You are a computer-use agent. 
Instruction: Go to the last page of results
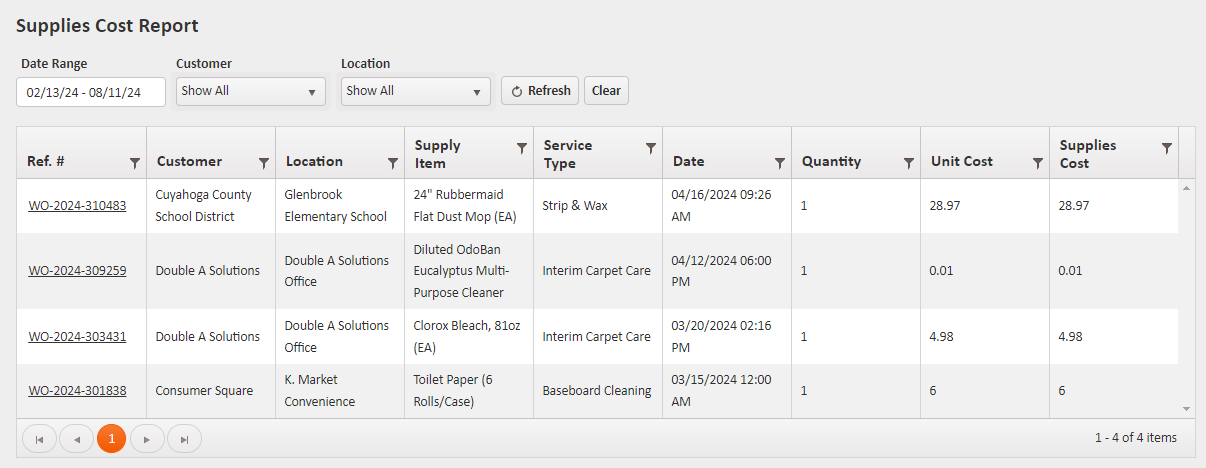click(x=185, y=439)
